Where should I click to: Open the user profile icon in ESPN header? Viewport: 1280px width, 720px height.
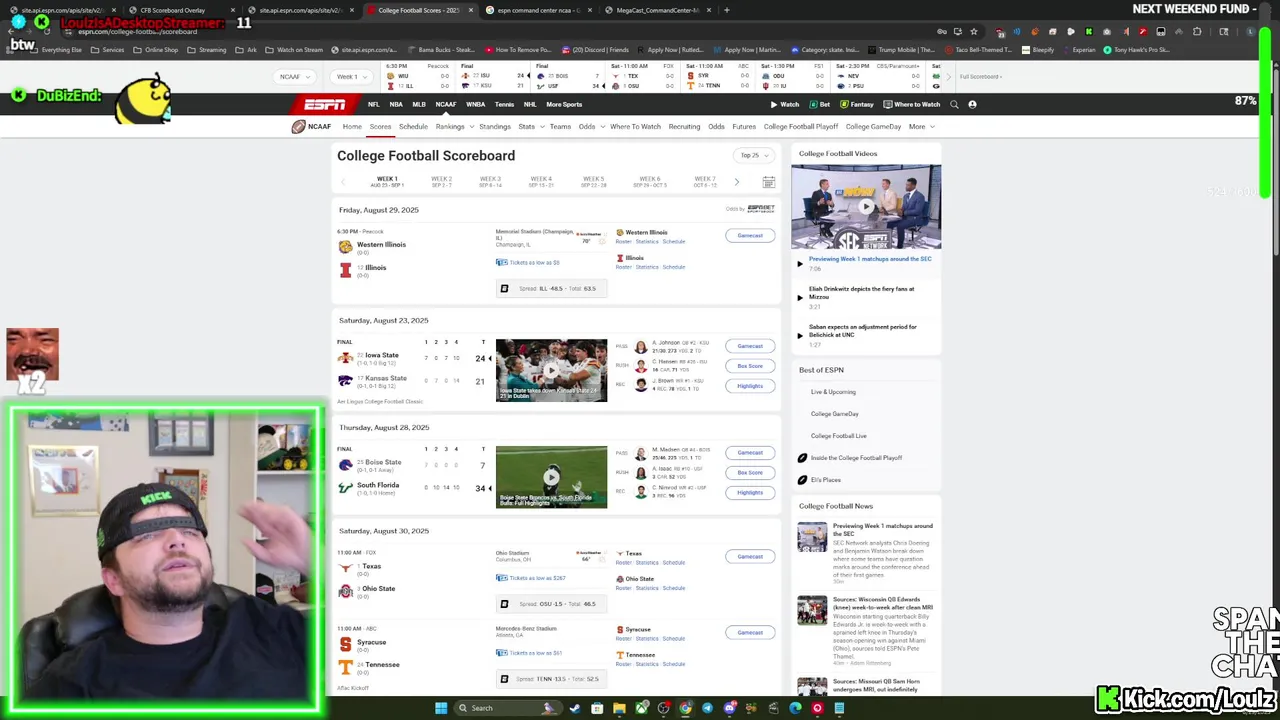click(972, 104)
